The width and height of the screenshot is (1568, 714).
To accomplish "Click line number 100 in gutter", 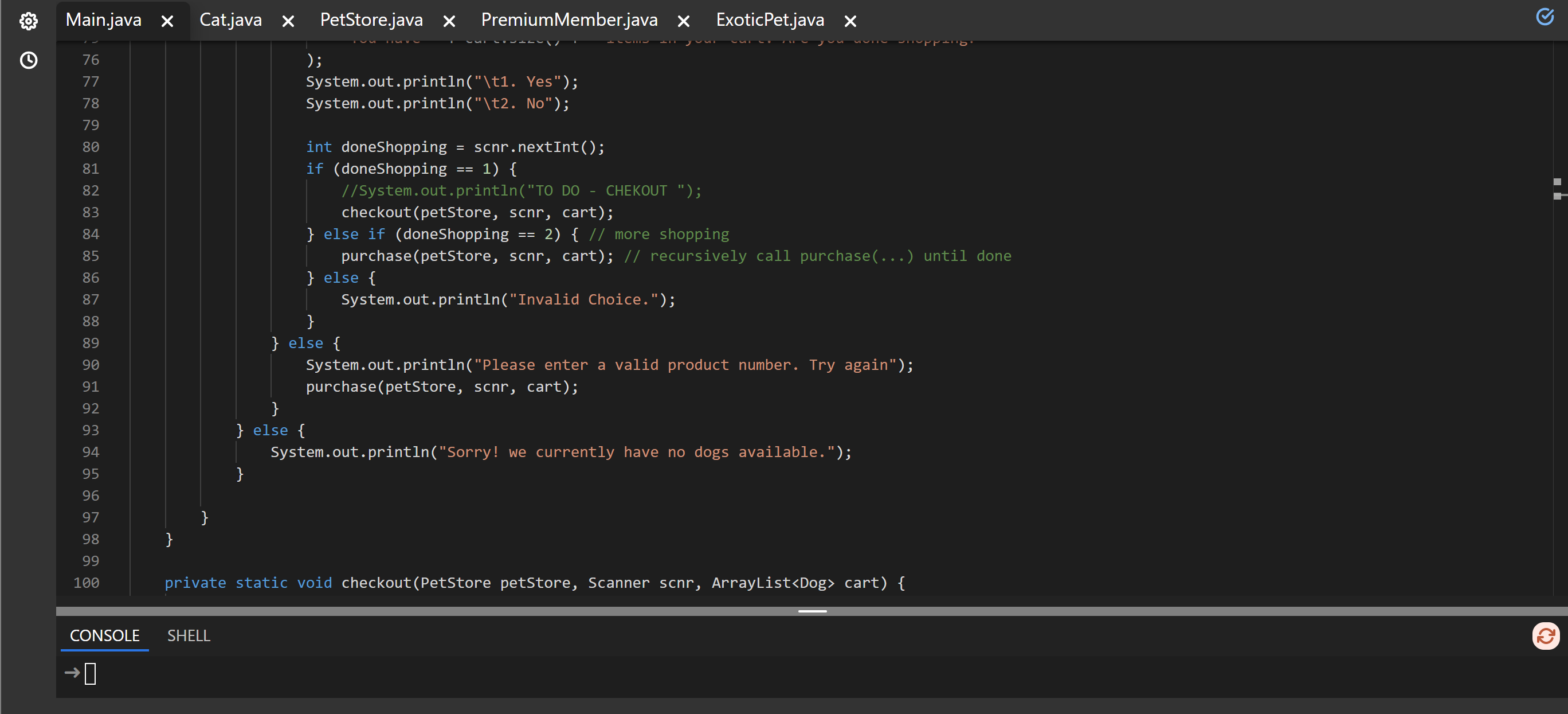I will 86,583.
